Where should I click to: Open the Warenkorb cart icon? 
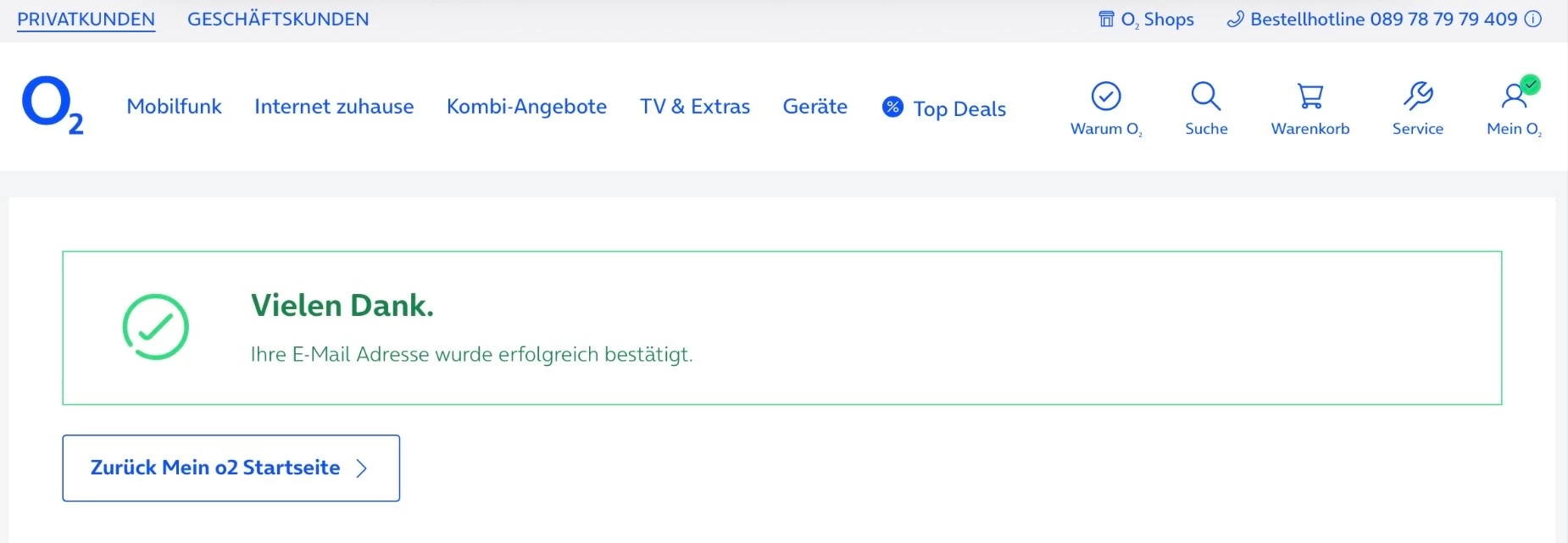1310,97
